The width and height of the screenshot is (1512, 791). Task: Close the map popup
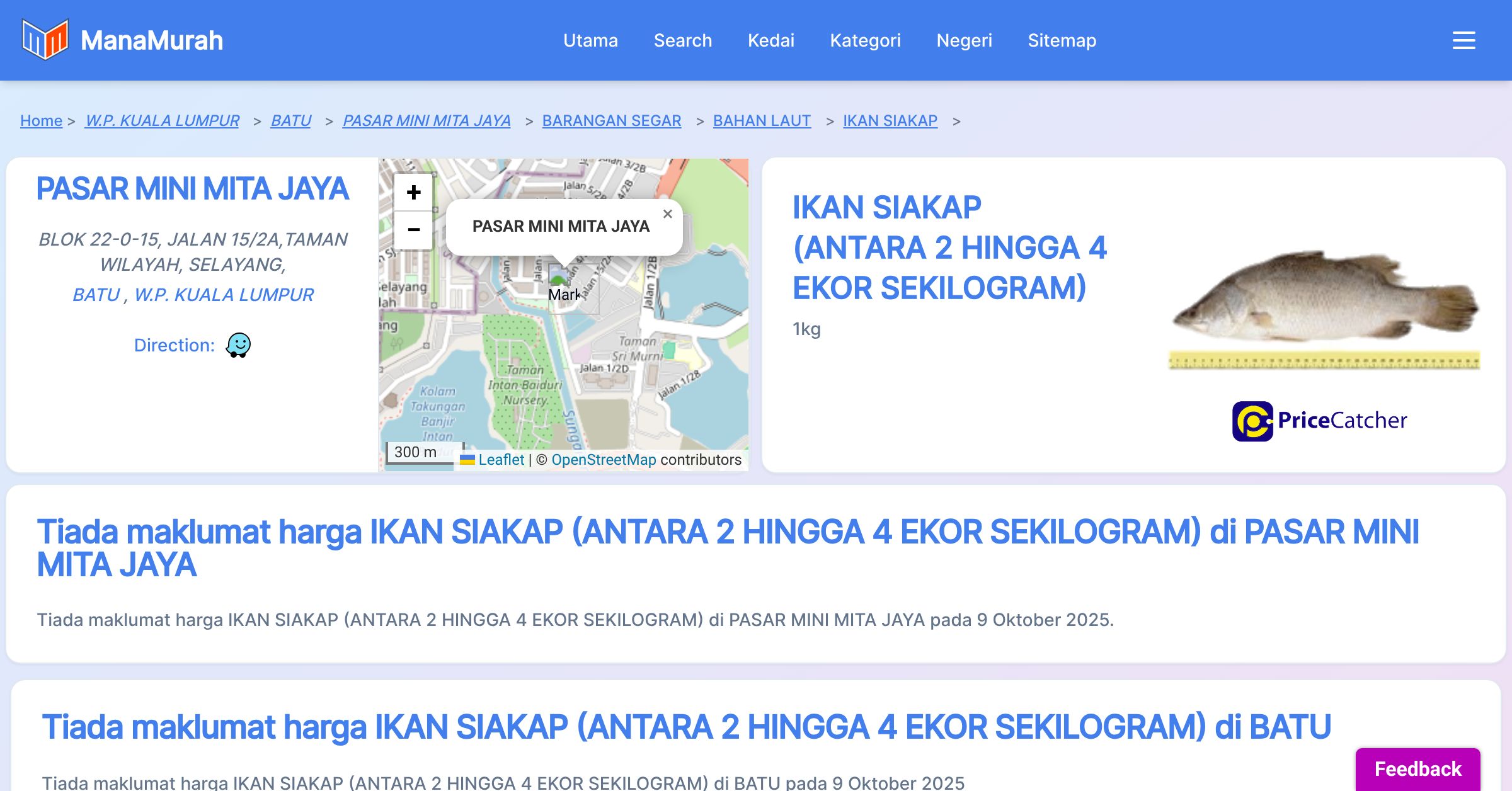pyautogui.click(x=668, y=214)
